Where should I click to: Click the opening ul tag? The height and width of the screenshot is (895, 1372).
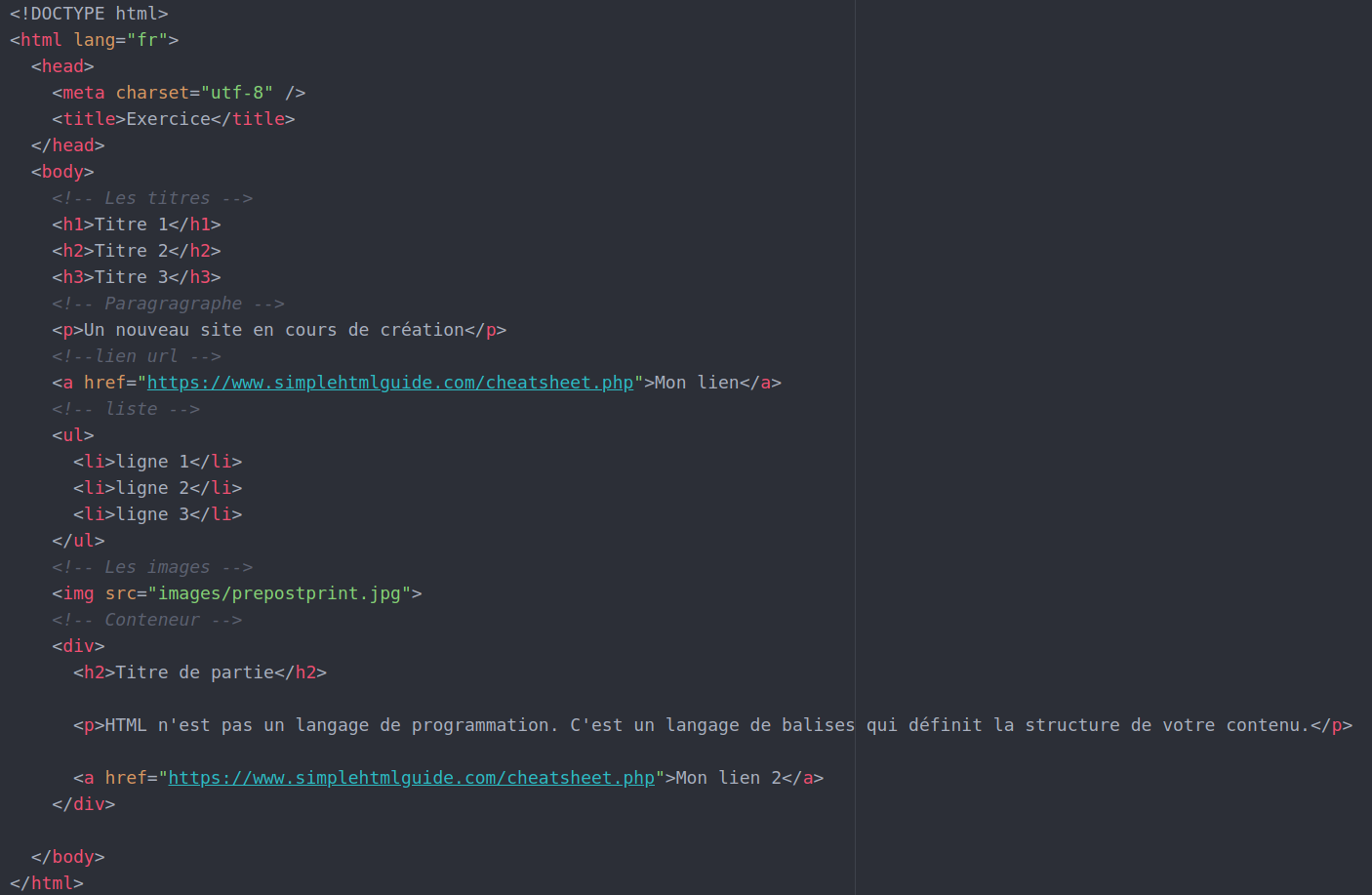tap(73, 435)
